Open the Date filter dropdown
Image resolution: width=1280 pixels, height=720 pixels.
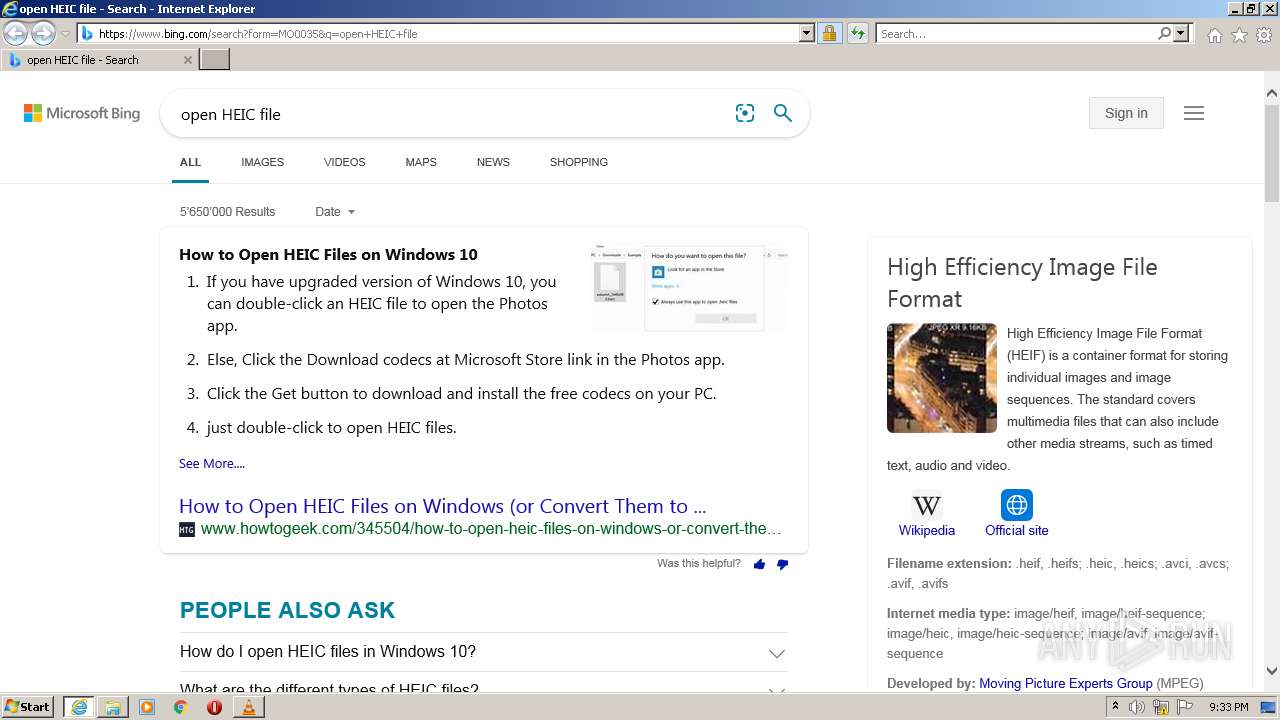(335, 212)
